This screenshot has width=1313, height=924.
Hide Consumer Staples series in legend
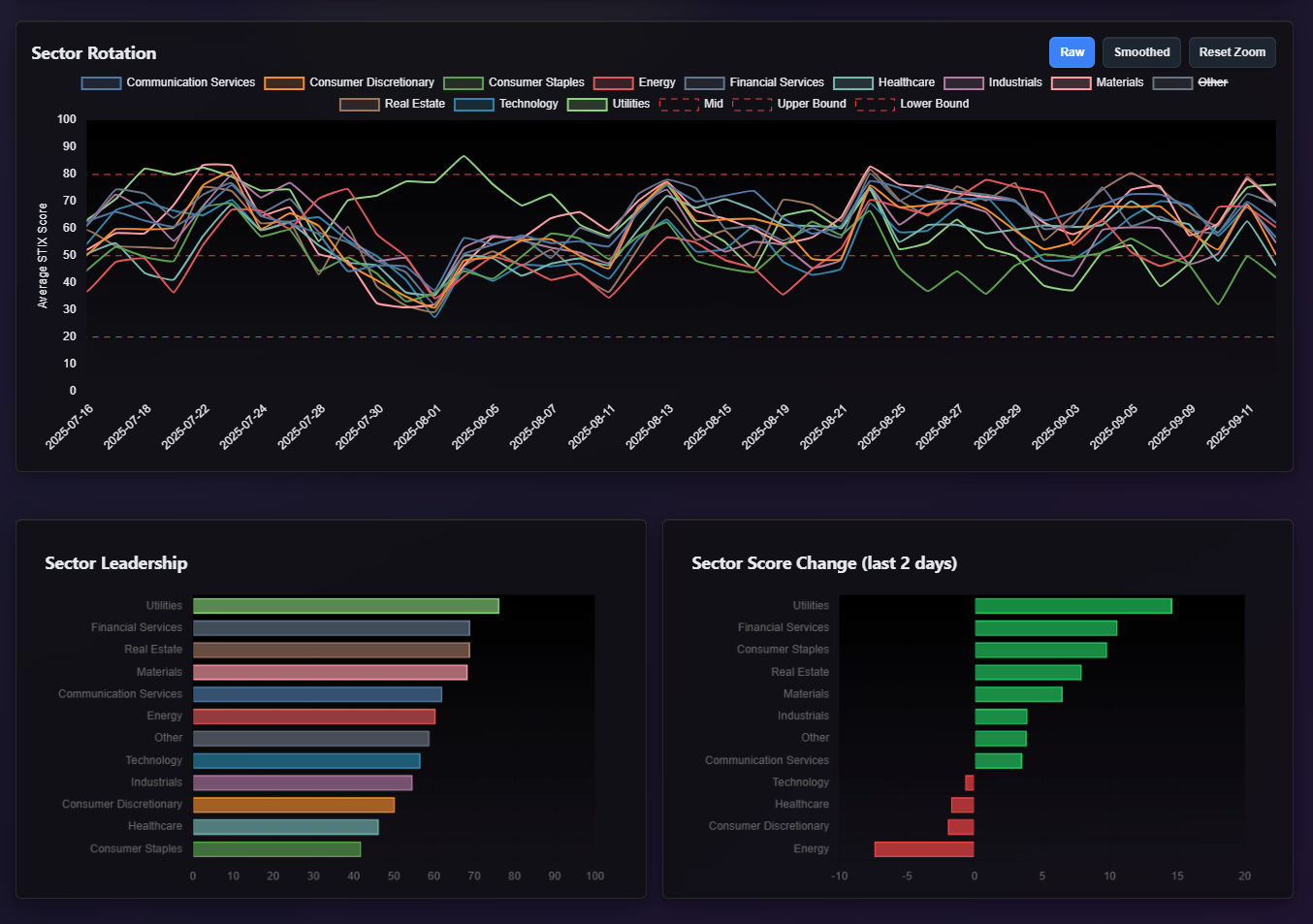(x=514, y=82)
